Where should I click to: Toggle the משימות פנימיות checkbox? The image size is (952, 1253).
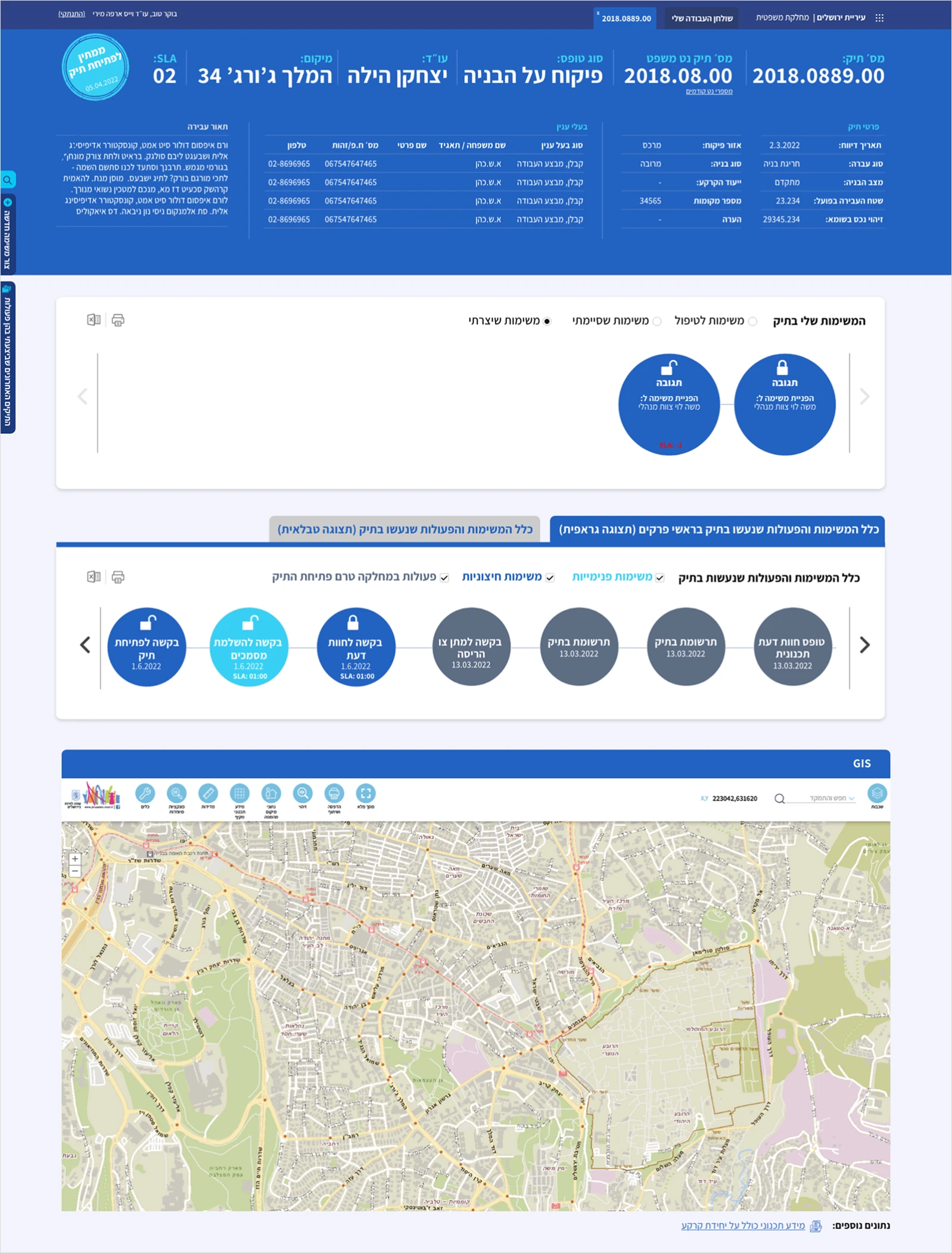[x=660, y=577]
